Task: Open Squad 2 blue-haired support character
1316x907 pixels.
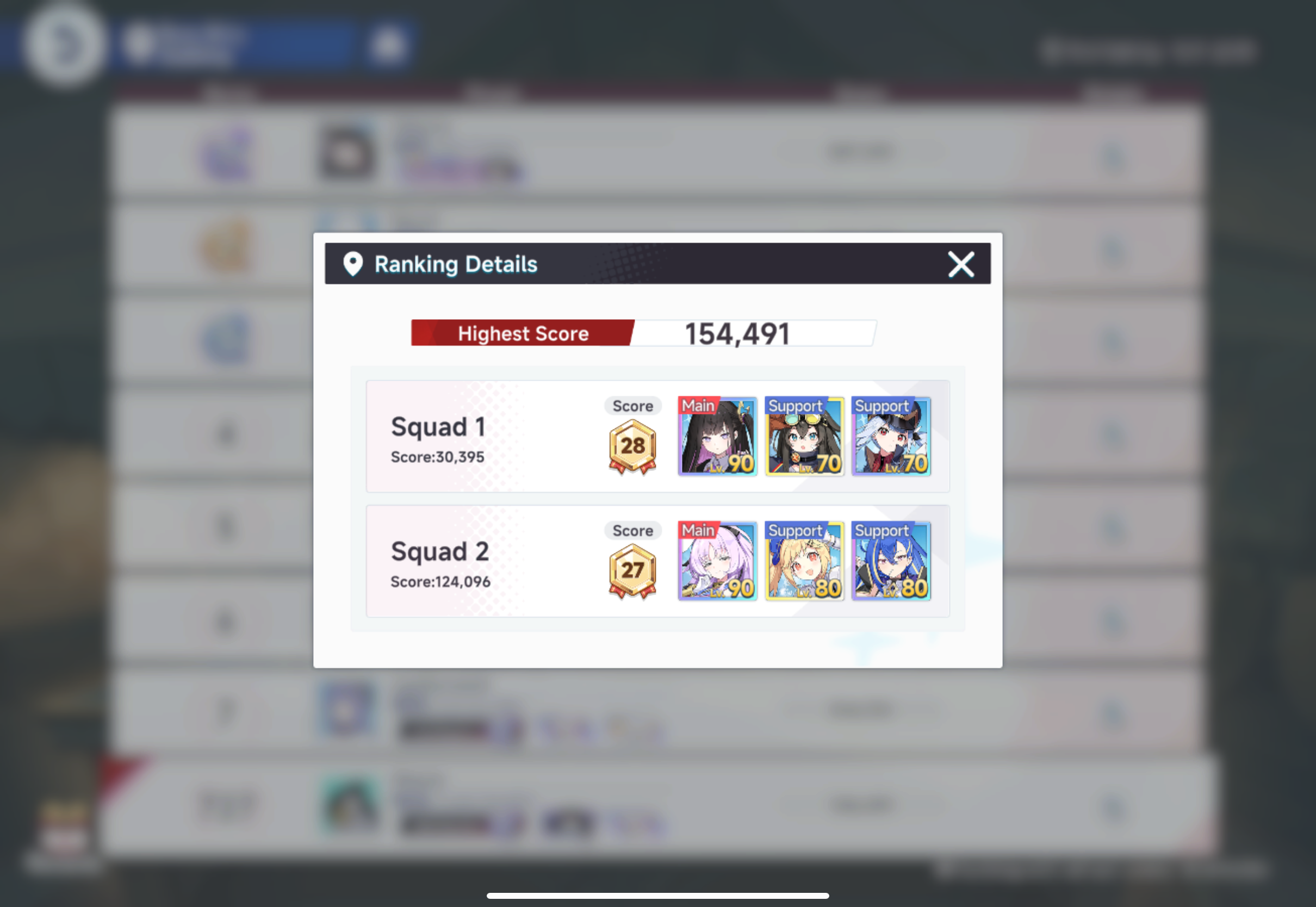Action: point(890,561)
